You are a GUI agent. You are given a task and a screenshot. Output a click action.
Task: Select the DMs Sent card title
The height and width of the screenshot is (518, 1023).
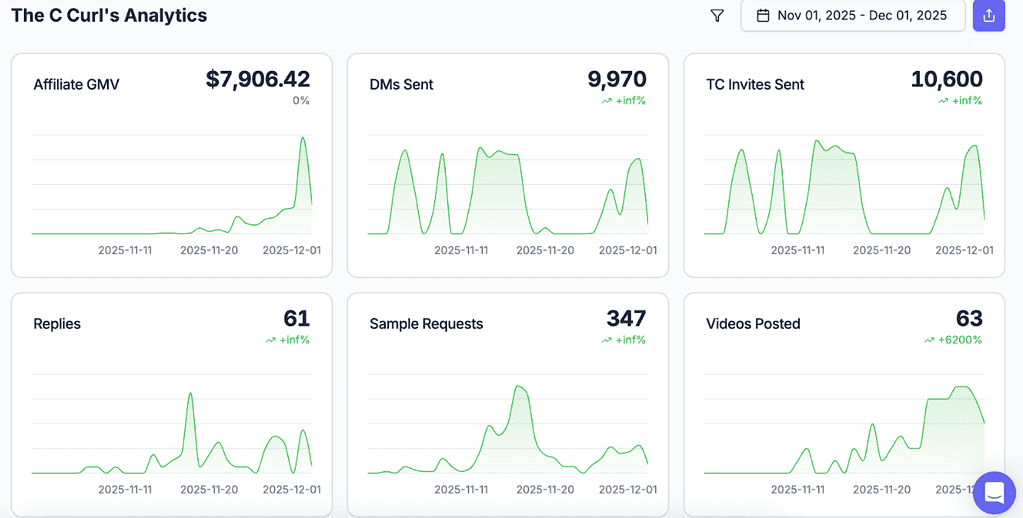coord(401,85)
